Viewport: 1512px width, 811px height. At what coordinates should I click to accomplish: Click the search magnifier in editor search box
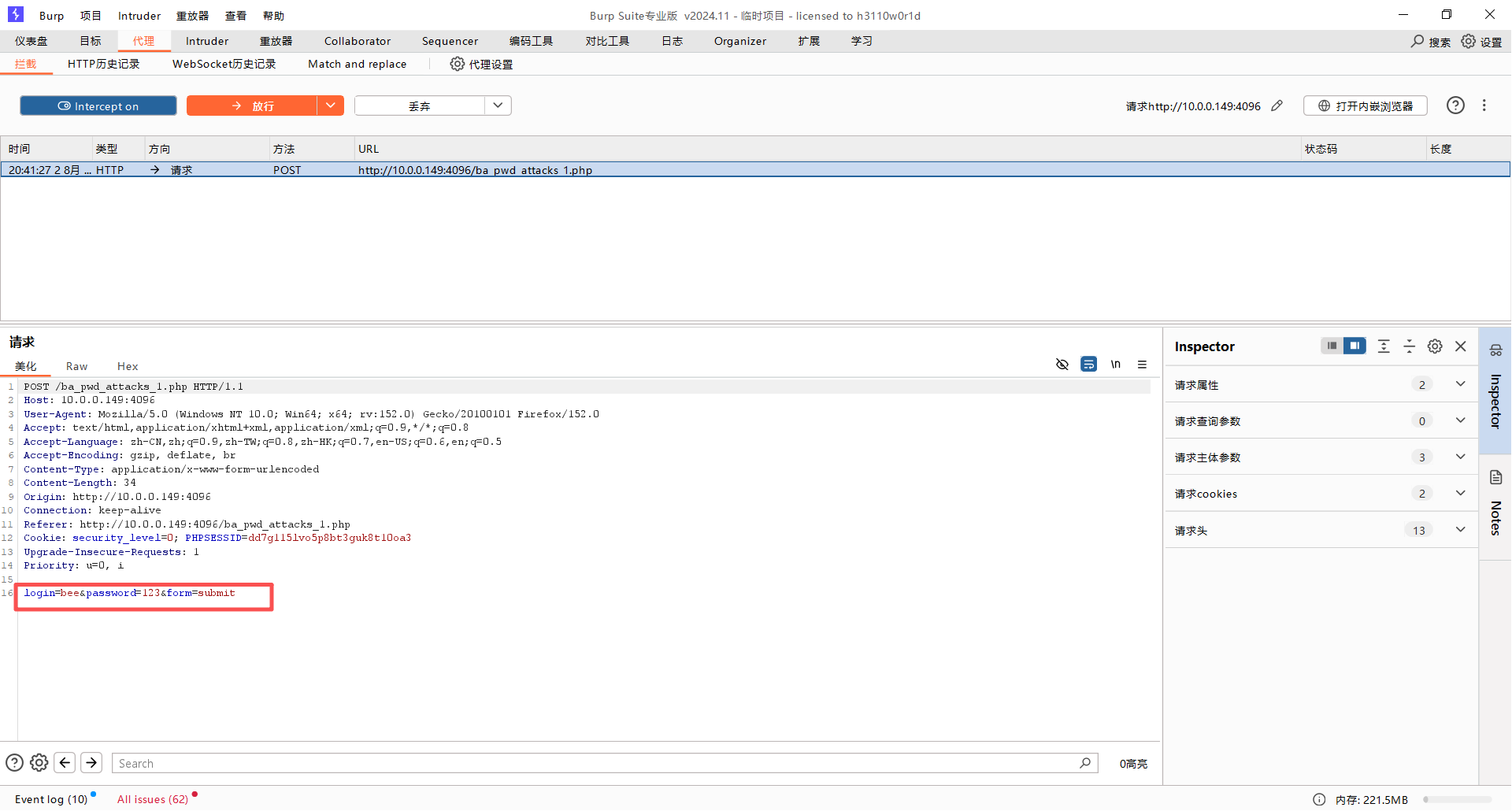pyautogui.click(x=1085, y=763)
